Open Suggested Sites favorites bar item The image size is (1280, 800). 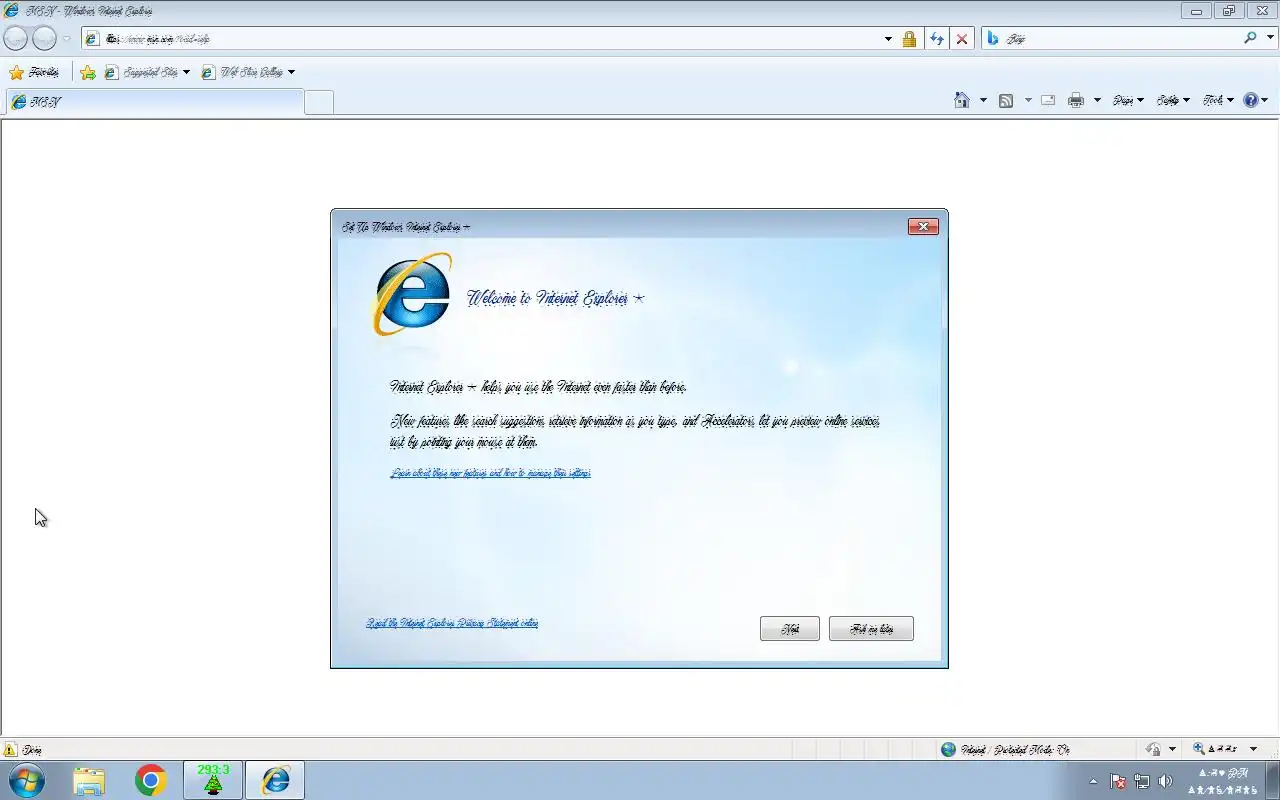point(147,72)
